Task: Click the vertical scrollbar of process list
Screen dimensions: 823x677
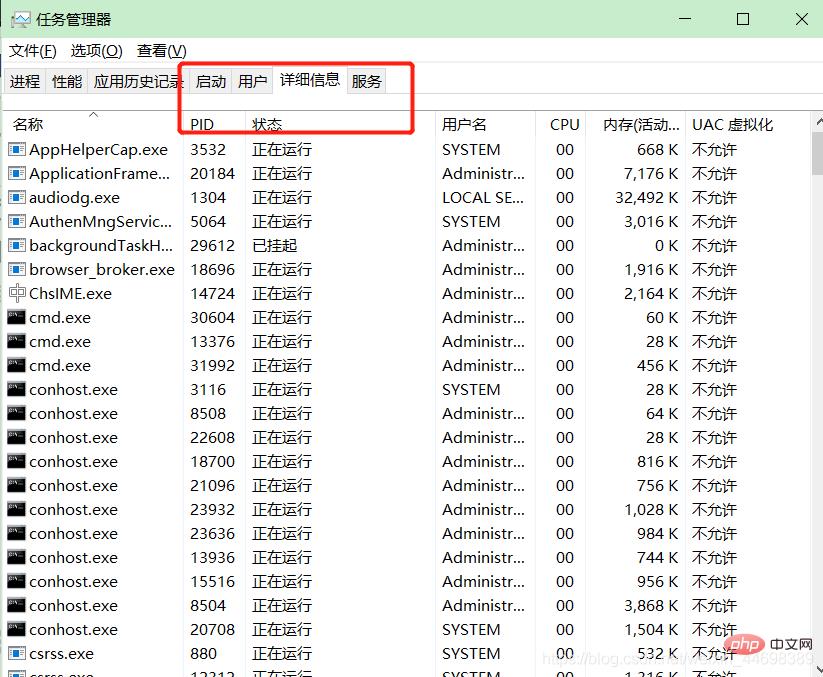Action: coord(816,400)
